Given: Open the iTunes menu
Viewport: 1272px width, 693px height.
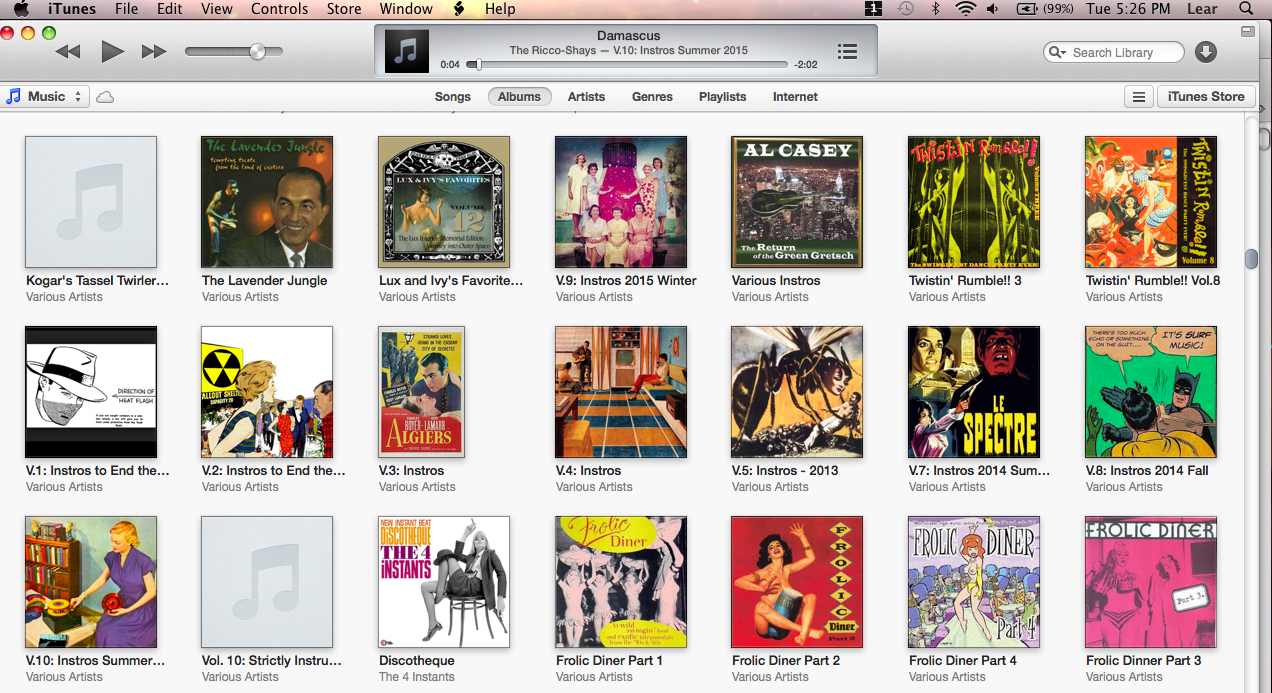Looking at the screenshot, I should tap(72, 9).
